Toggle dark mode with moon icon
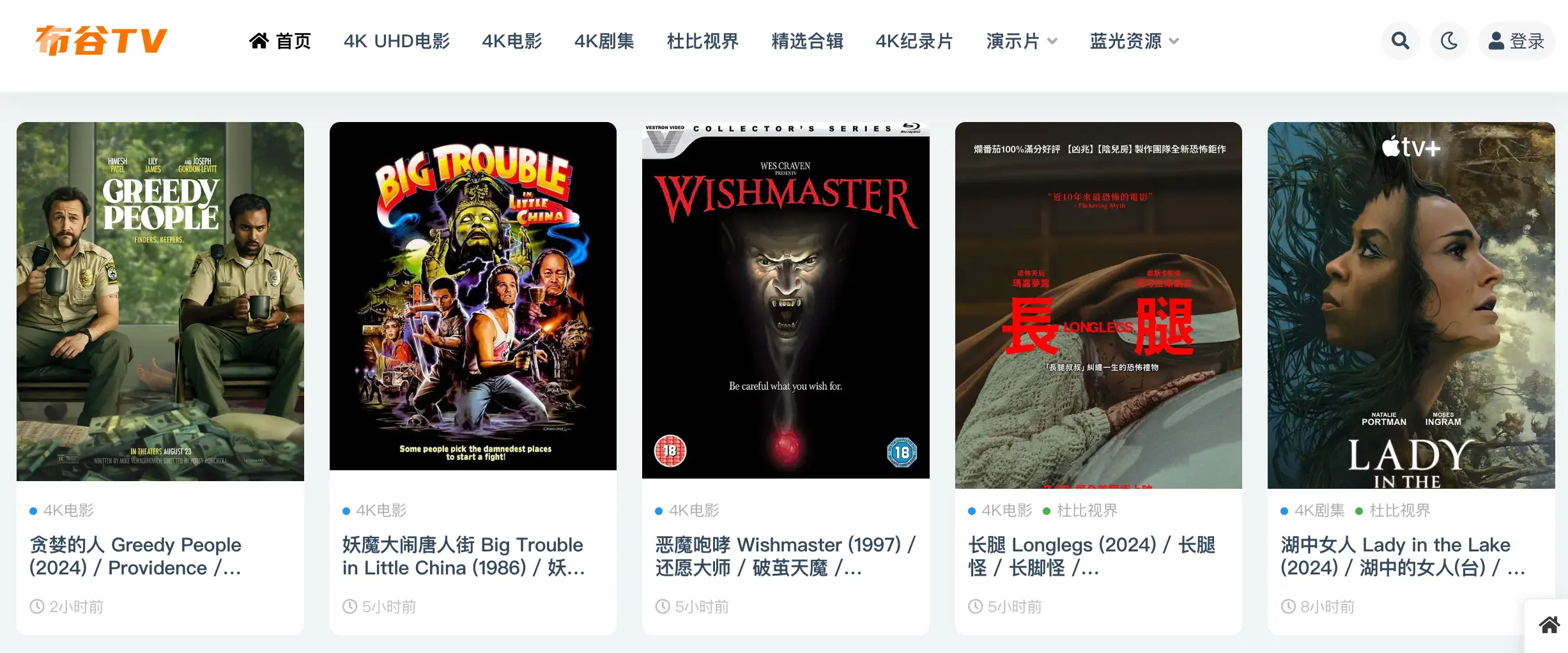Image resolution: width=1568 pixels, height=653 pixels. (x=1449, y=41)
